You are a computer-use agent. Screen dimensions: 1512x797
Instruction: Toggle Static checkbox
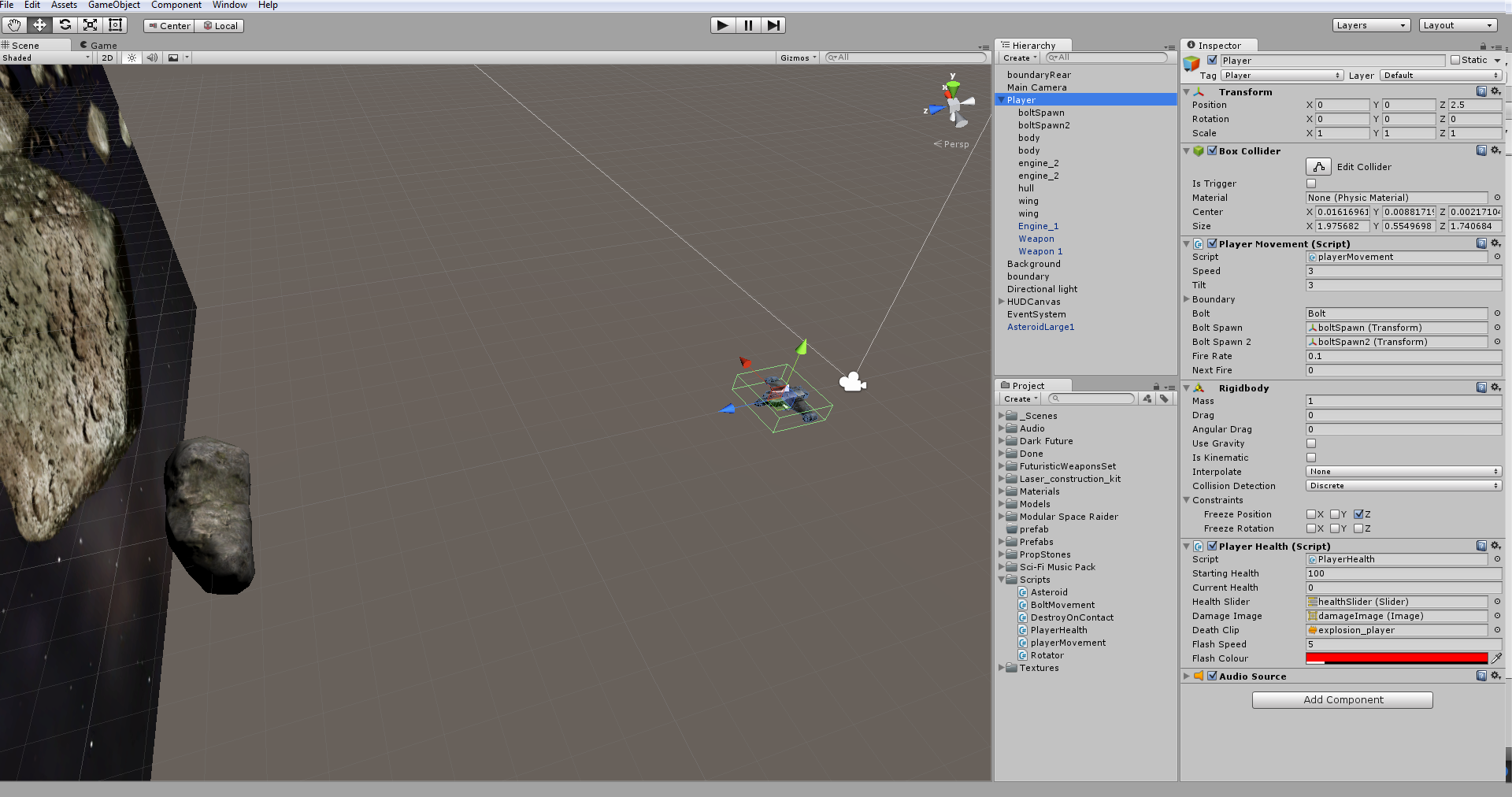point(1455,60)
